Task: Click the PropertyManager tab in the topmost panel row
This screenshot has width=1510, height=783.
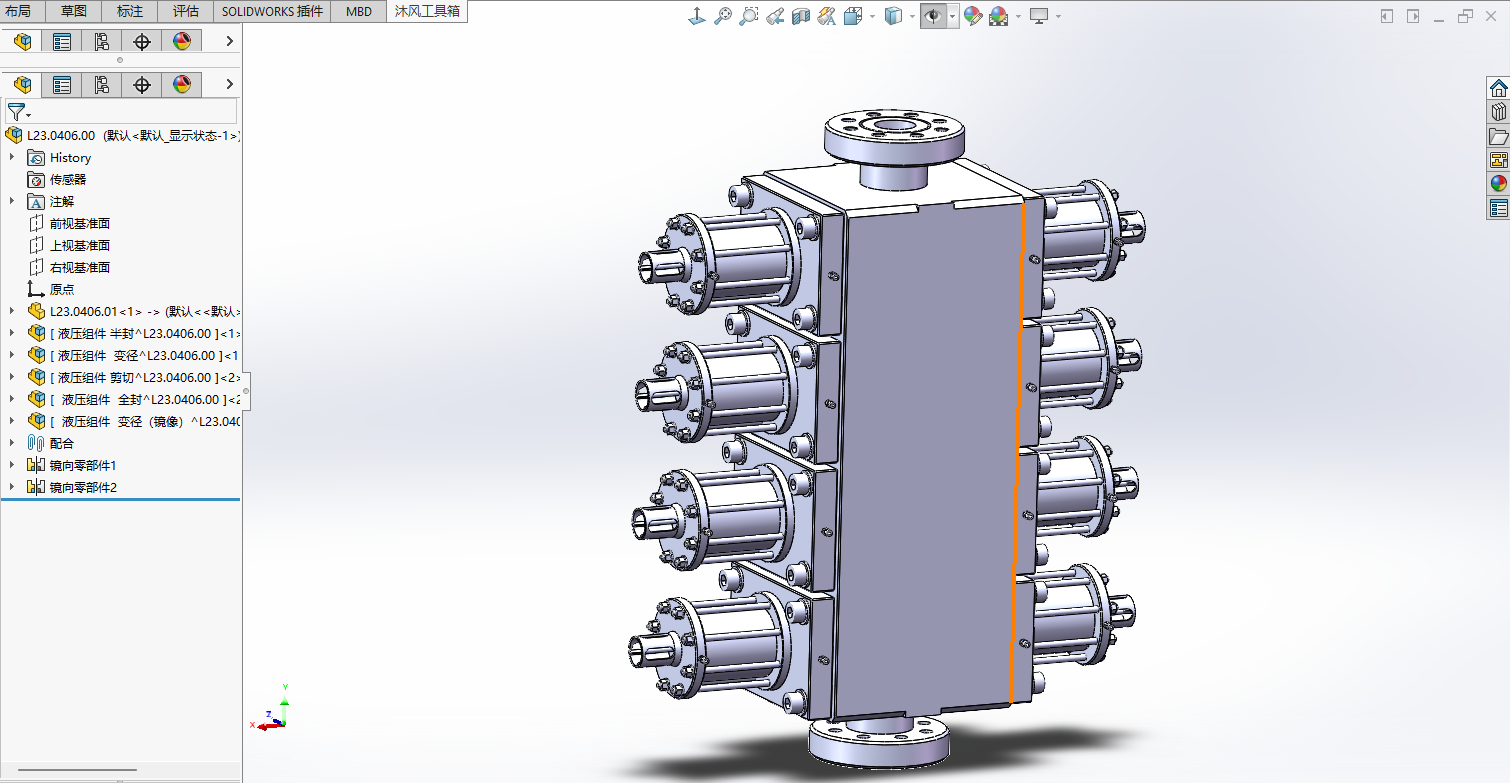Action: 62,41
